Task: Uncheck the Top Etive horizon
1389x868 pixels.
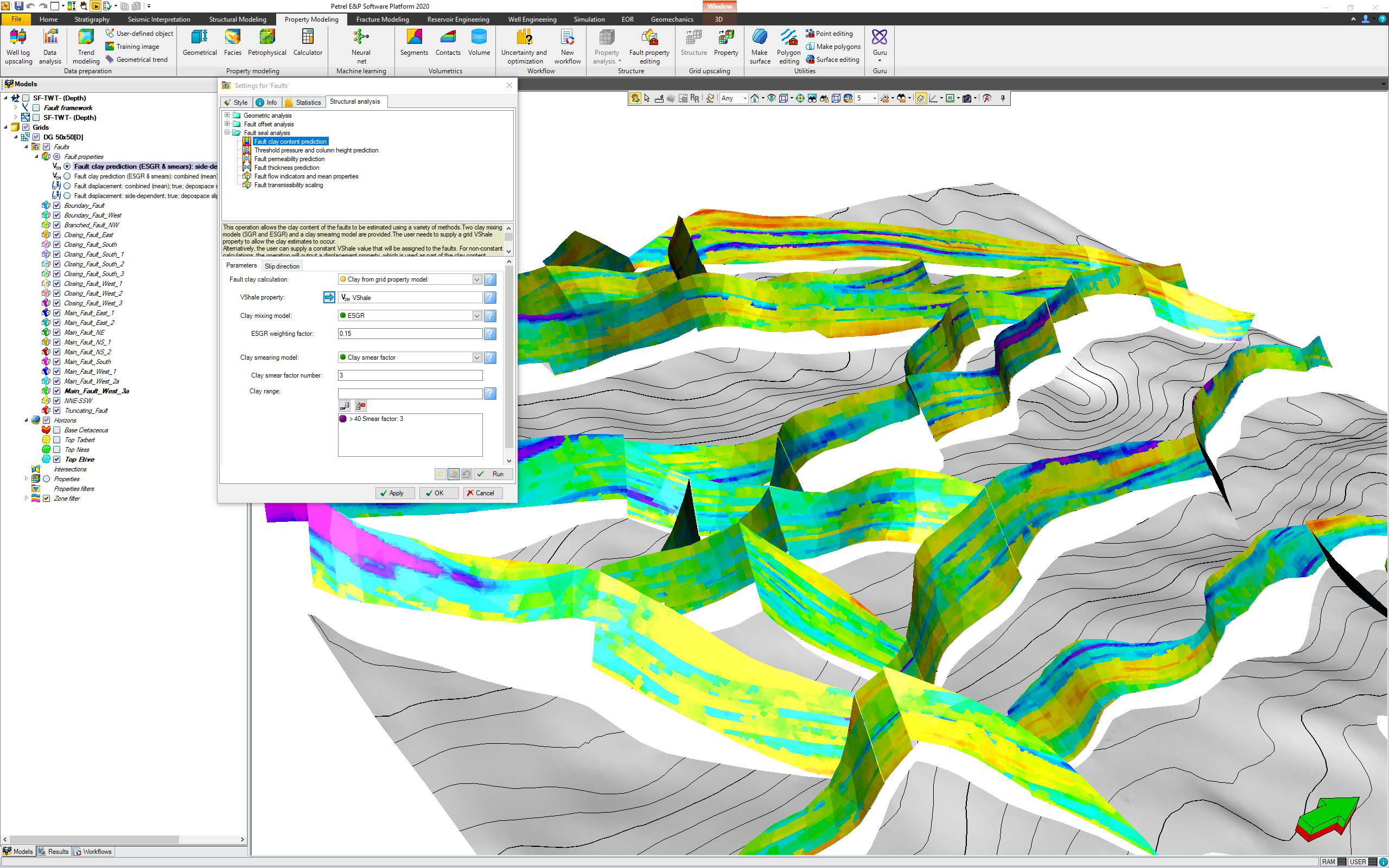Action: click(x=57, y=459)
